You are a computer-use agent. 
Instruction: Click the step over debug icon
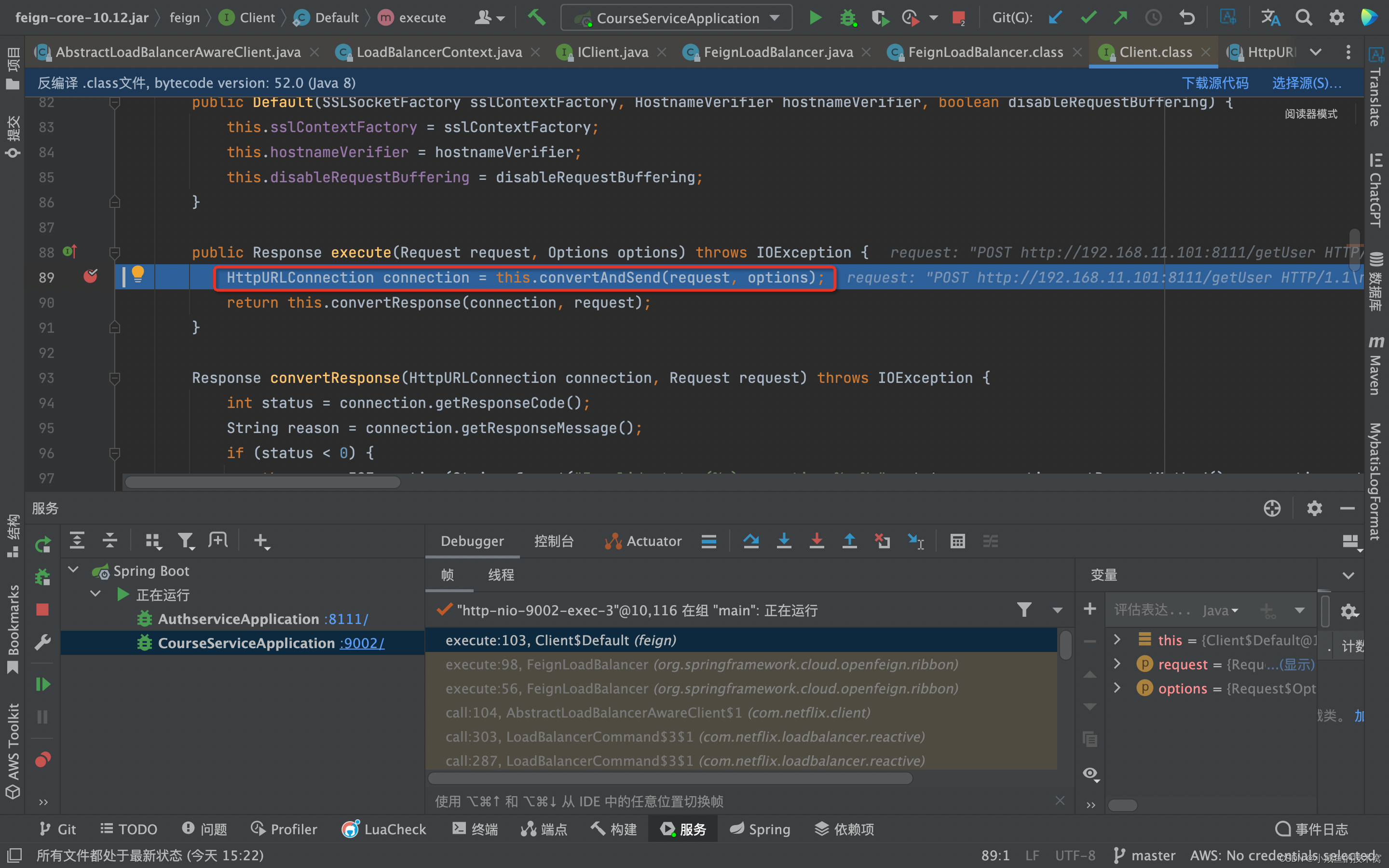(x=752, y=540)
